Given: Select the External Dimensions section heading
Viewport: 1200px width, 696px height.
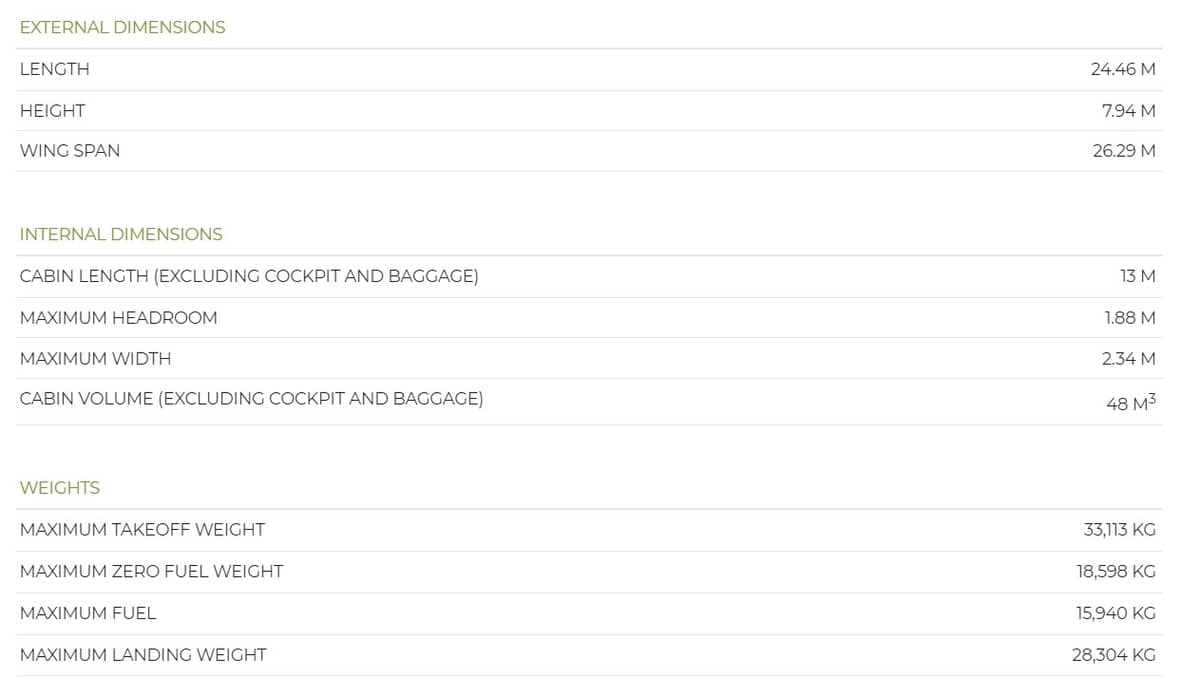Looking at the screenshot, I should pos(122,28).
